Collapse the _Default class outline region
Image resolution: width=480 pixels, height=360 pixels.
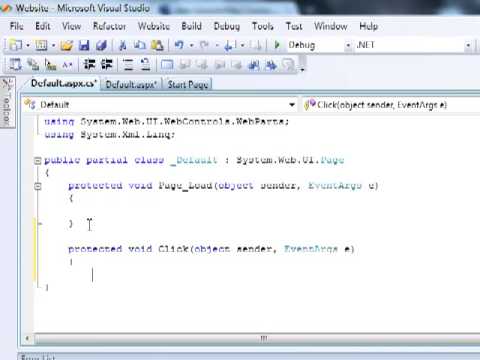38,161
